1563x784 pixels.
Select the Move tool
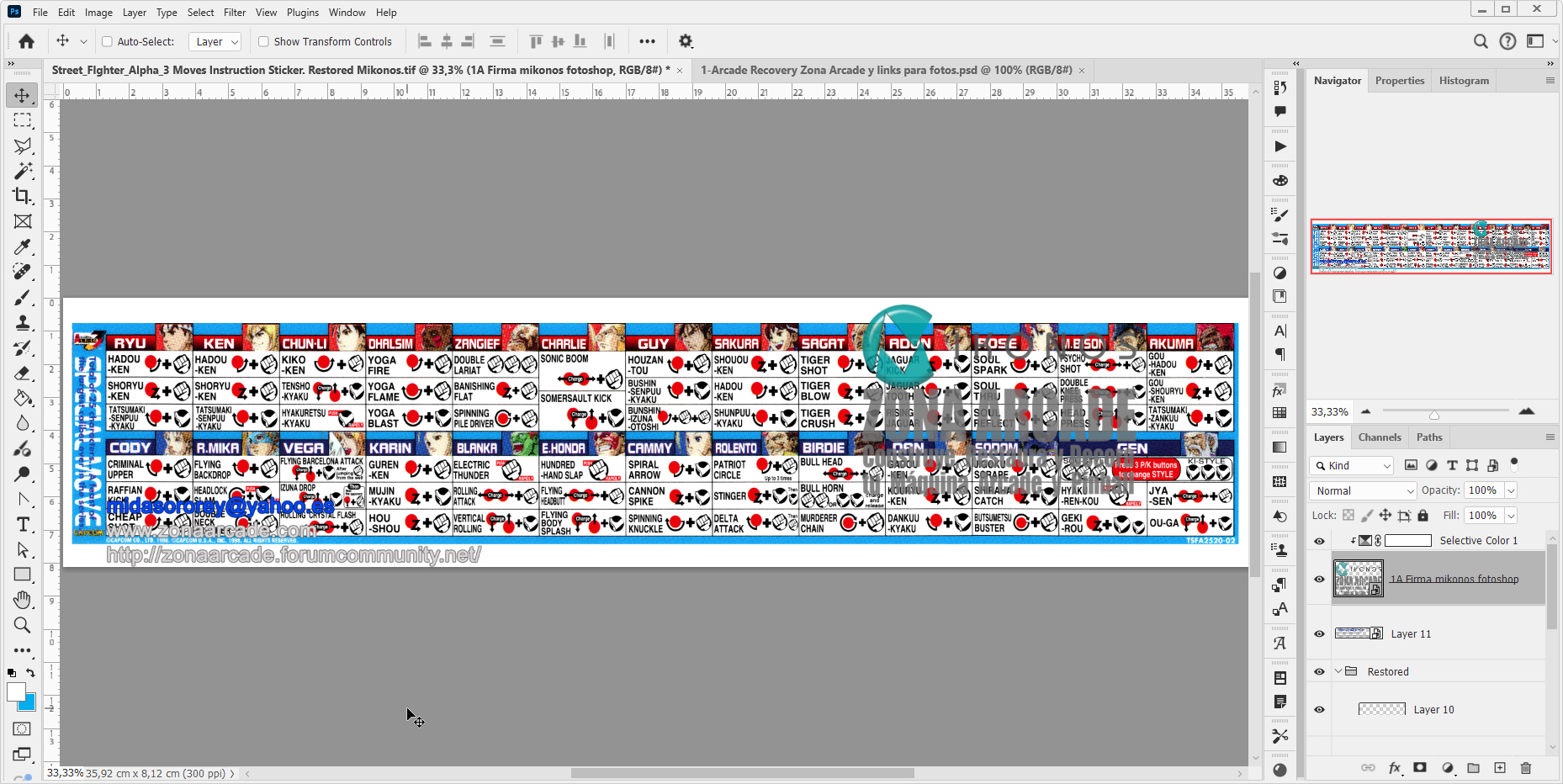[x=23, y=95]
